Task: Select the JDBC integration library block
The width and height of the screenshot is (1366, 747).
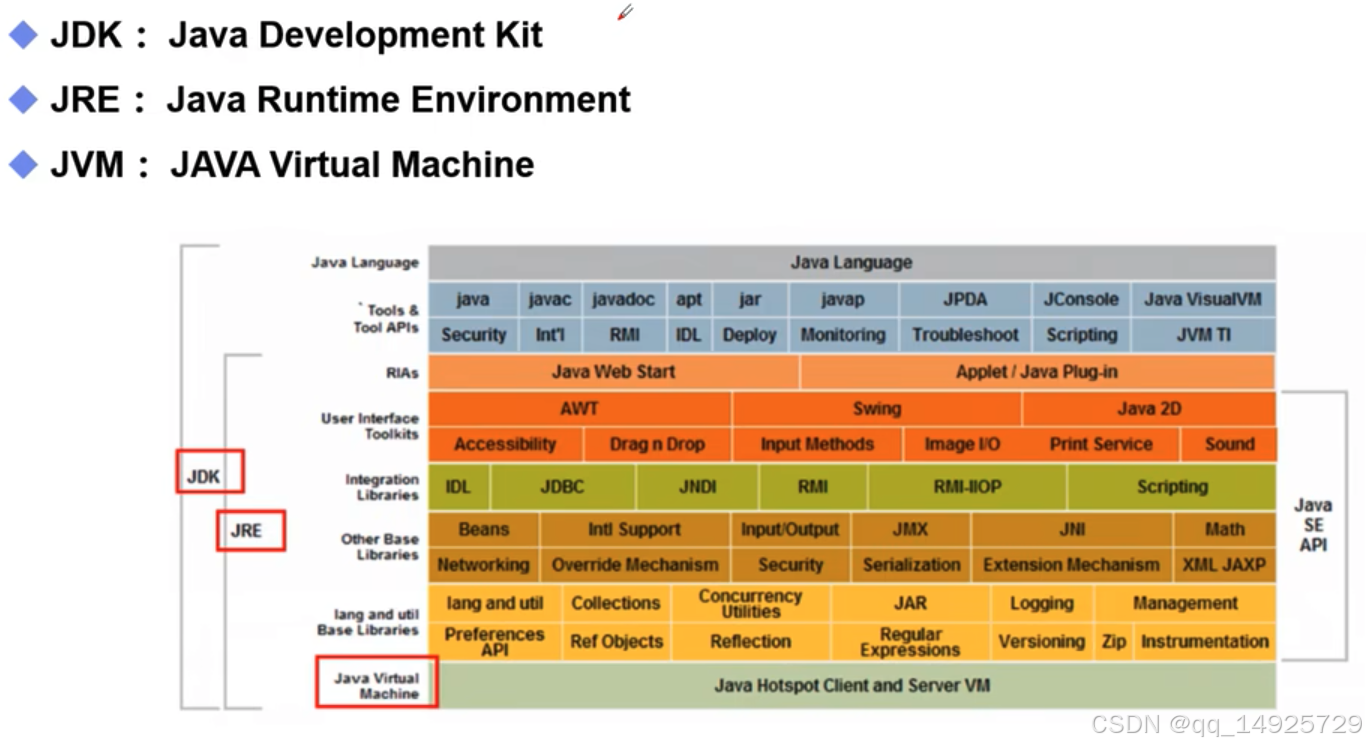Action: click(x=562, y=487)
